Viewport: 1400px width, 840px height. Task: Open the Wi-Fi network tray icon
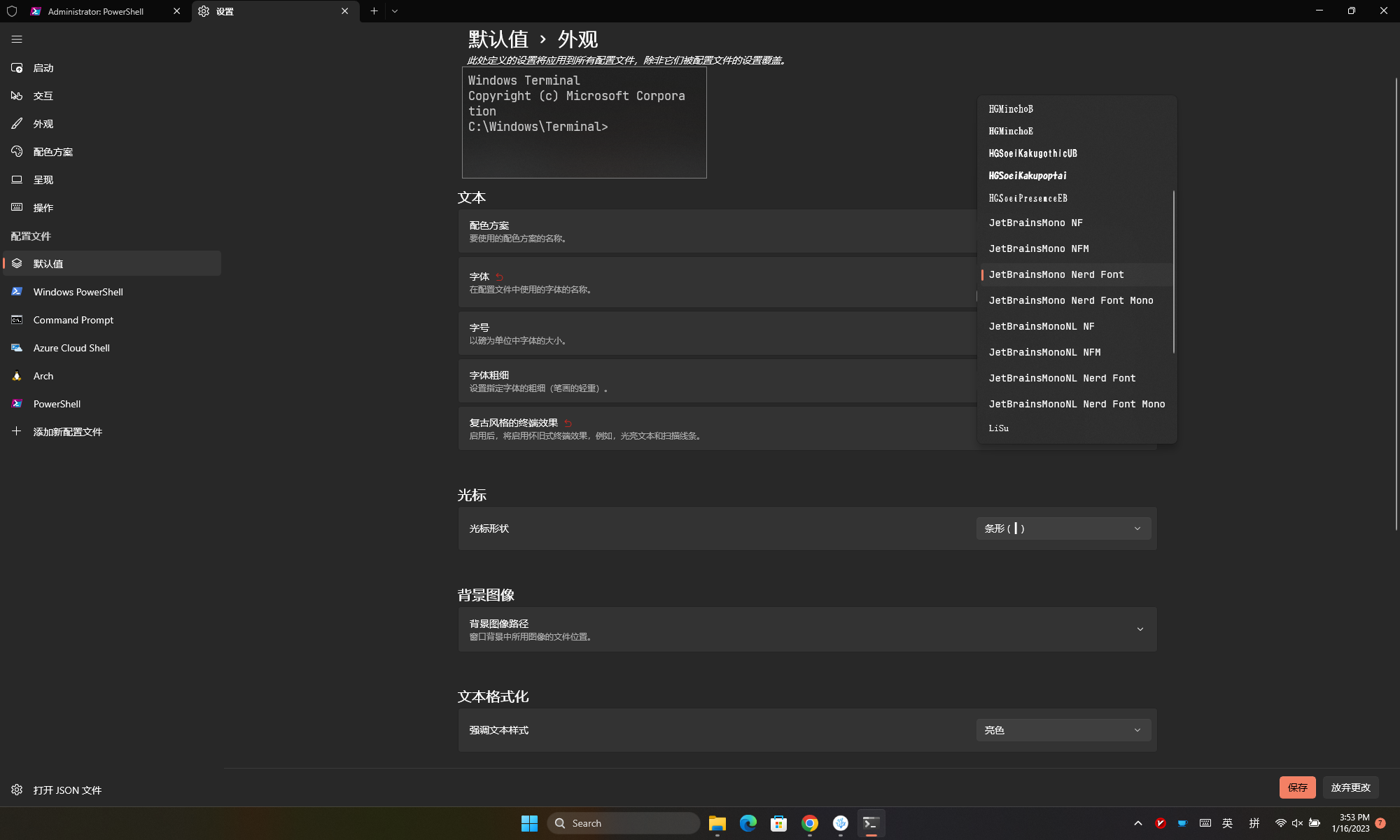click(x=1280, y=823)
